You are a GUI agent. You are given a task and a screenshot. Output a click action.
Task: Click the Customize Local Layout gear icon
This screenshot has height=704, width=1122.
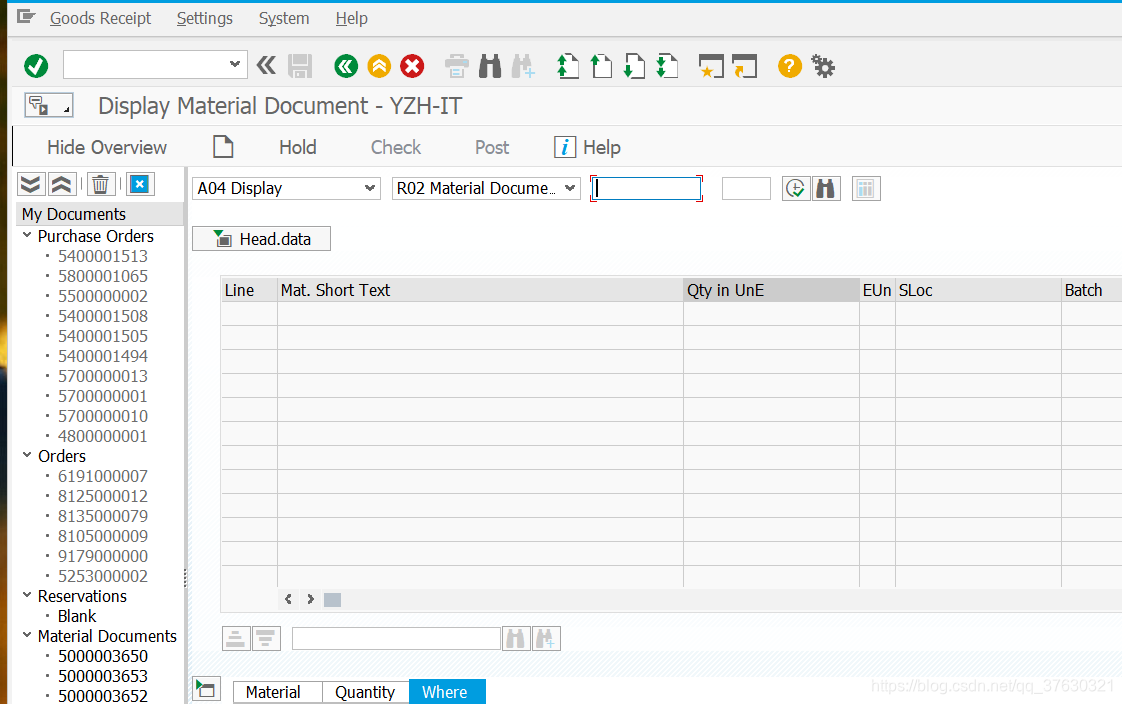tap(823, 66)
